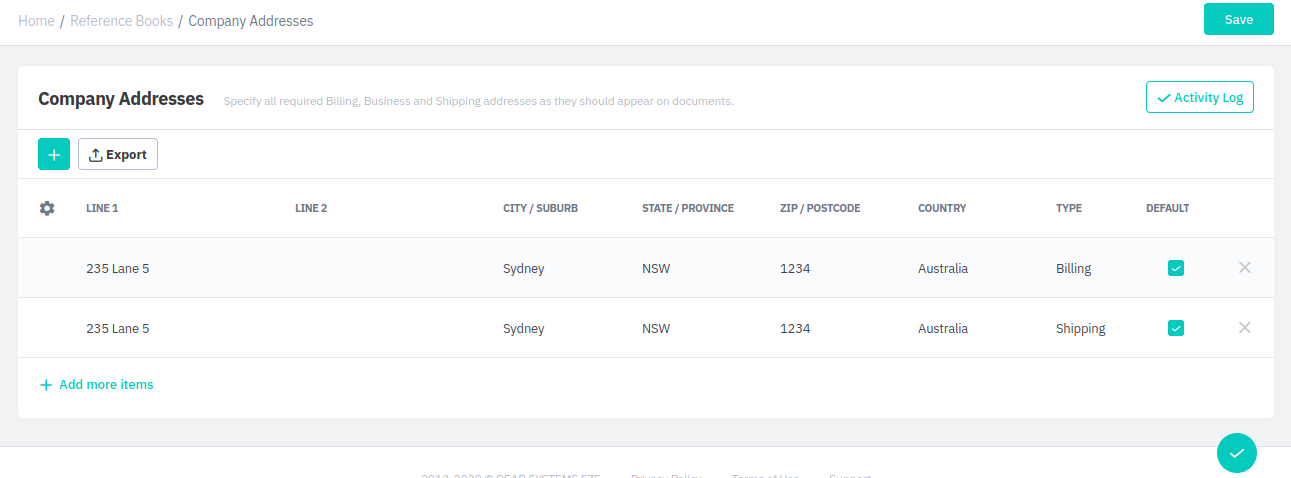This screenshot has width=1291, height=478.
Task: Open the Activity Log
Action: (x=1199, y=97)
